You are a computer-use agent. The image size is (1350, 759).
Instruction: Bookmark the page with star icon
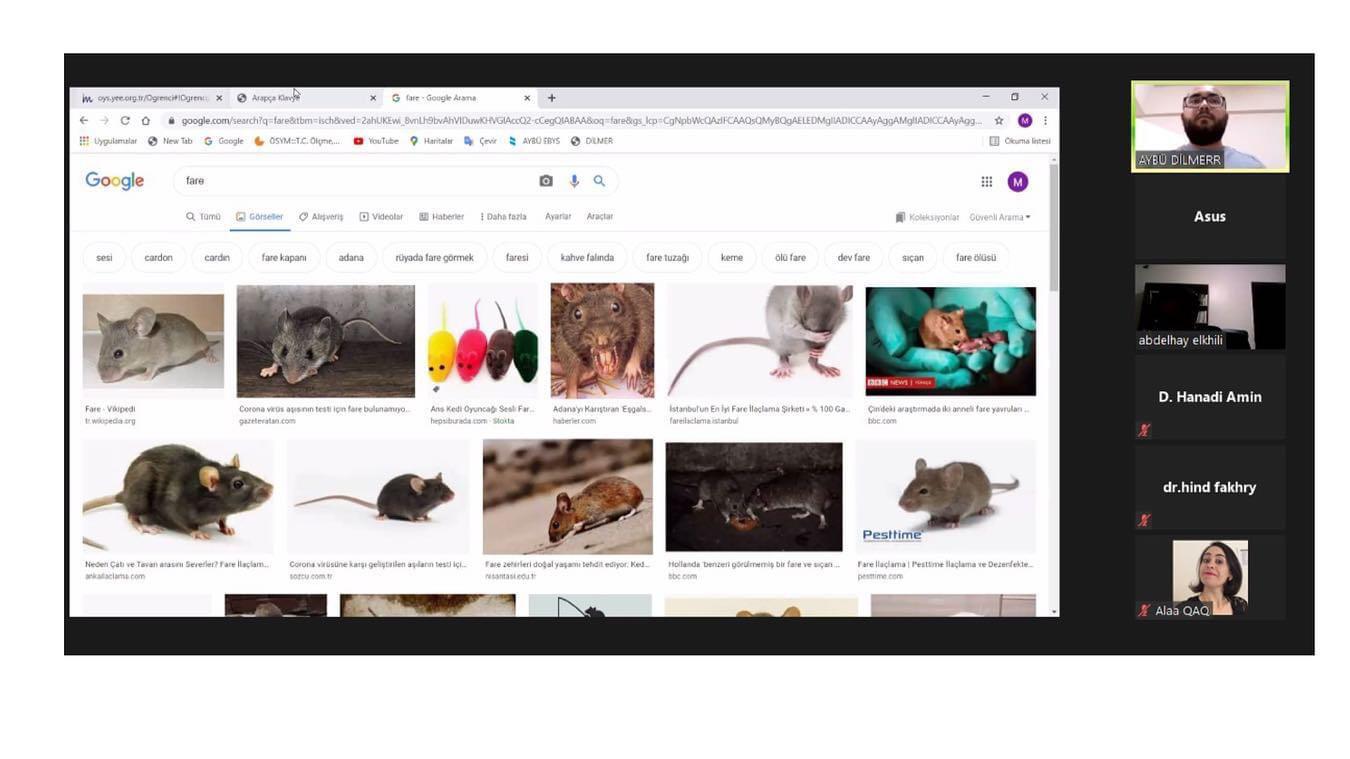click(998, 121)
